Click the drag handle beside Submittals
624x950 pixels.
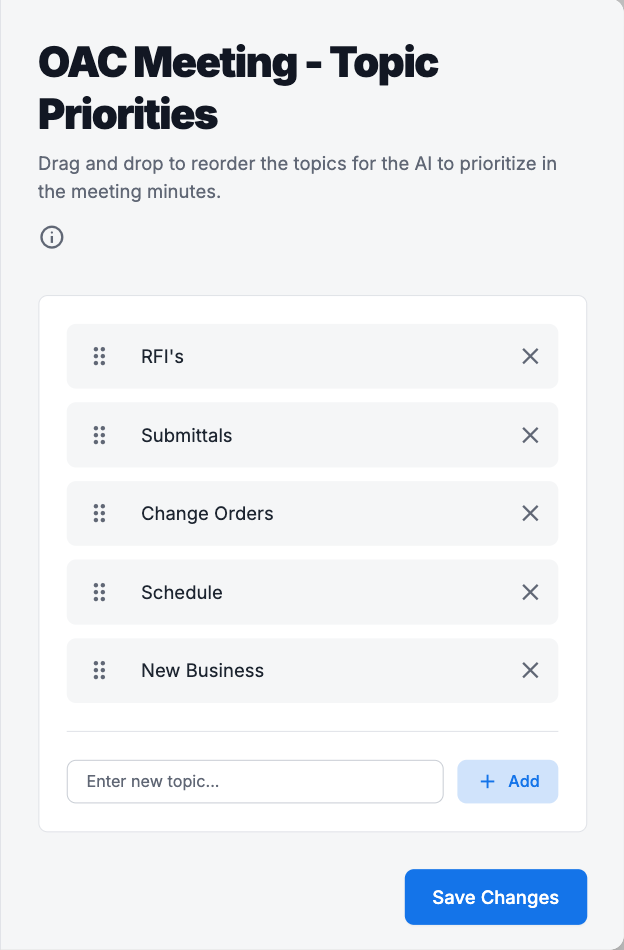pyautogui.click(x=99, y=435)
